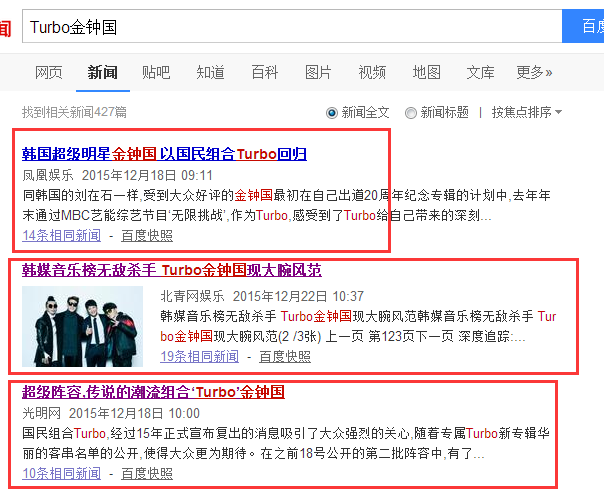604x492 pixels.
Task: Click source text 凤凰娱乐 2015年12月18日 09:11
Action: tap(117, 175)
